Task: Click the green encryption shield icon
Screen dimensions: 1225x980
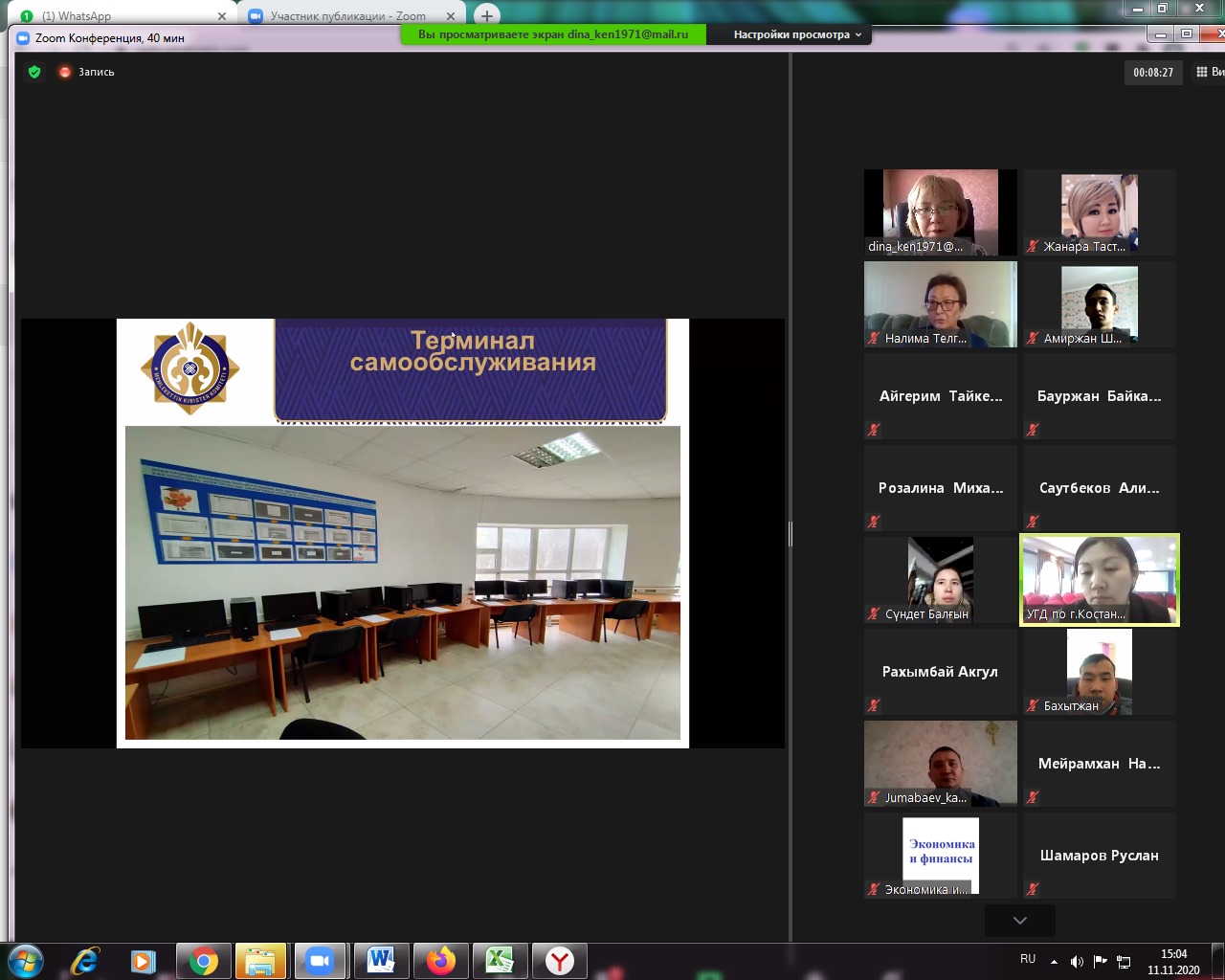Action: click(x=34, y=72)
